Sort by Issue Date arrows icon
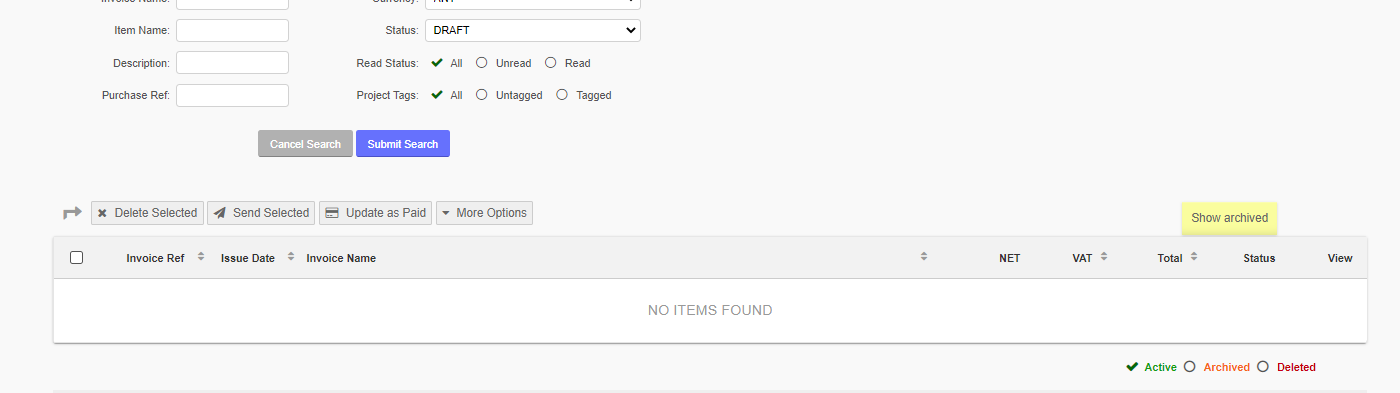Image resolution: width=1400 pixels, height=393 pixels. pyautogui.click(x=291, y=257)
